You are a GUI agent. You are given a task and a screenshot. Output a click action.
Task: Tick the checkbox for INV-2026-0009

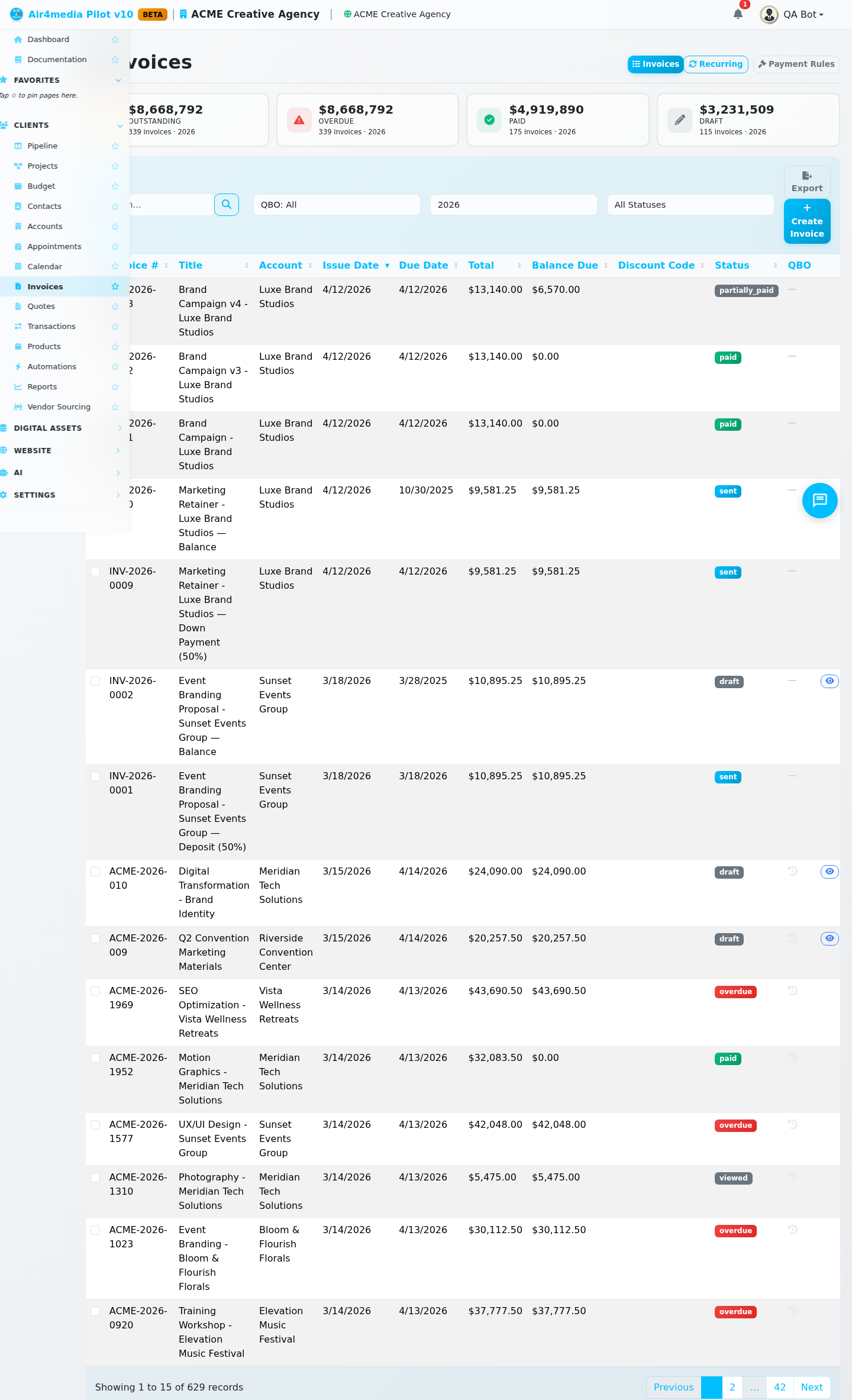click(95, 572)
